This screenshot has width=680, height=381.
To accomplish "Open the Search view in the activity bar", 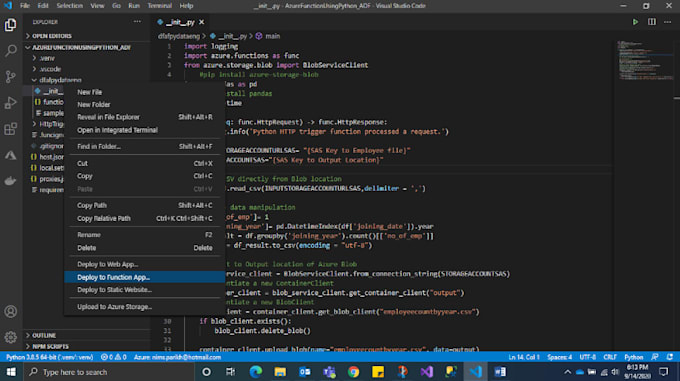I will point(10,51).
